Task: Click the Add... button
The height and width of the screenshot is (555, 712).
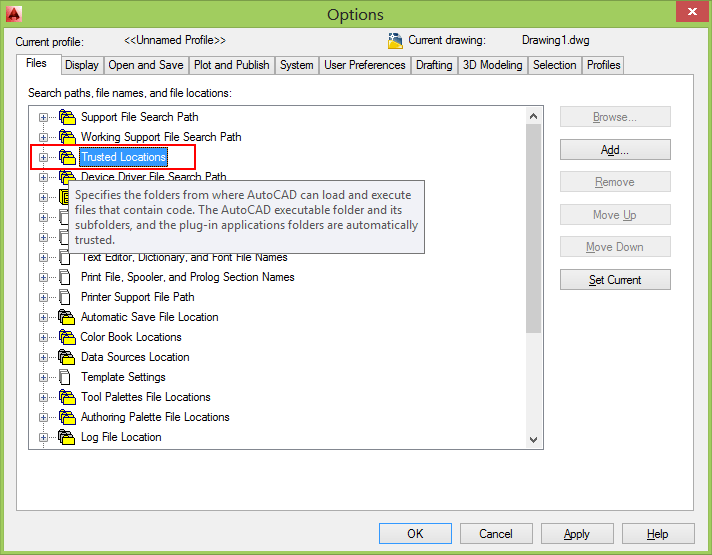Action: 615,150
